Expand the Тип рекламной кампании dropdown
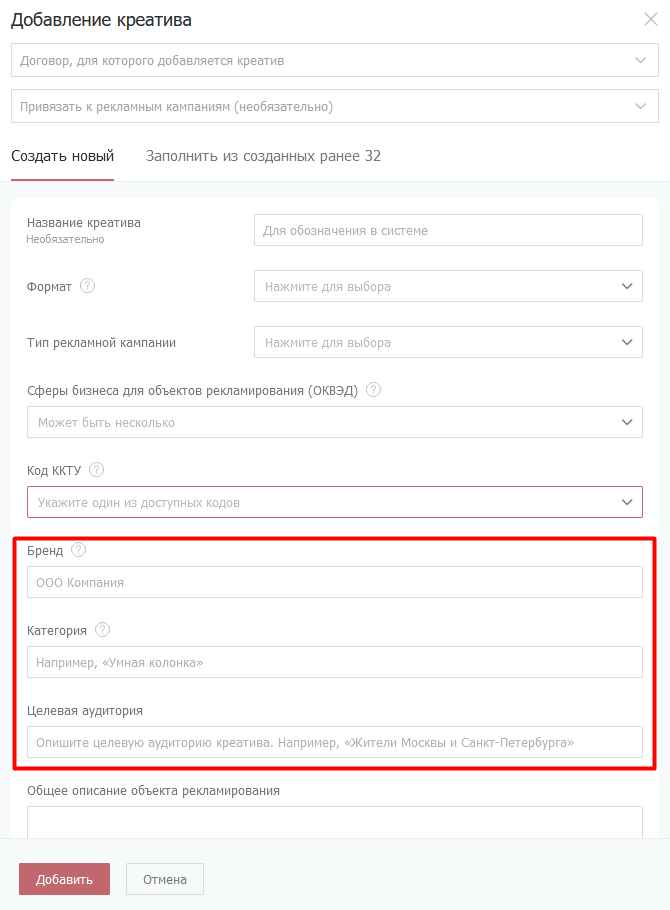This screenshot has height=910, width=670. coord(448,342)
